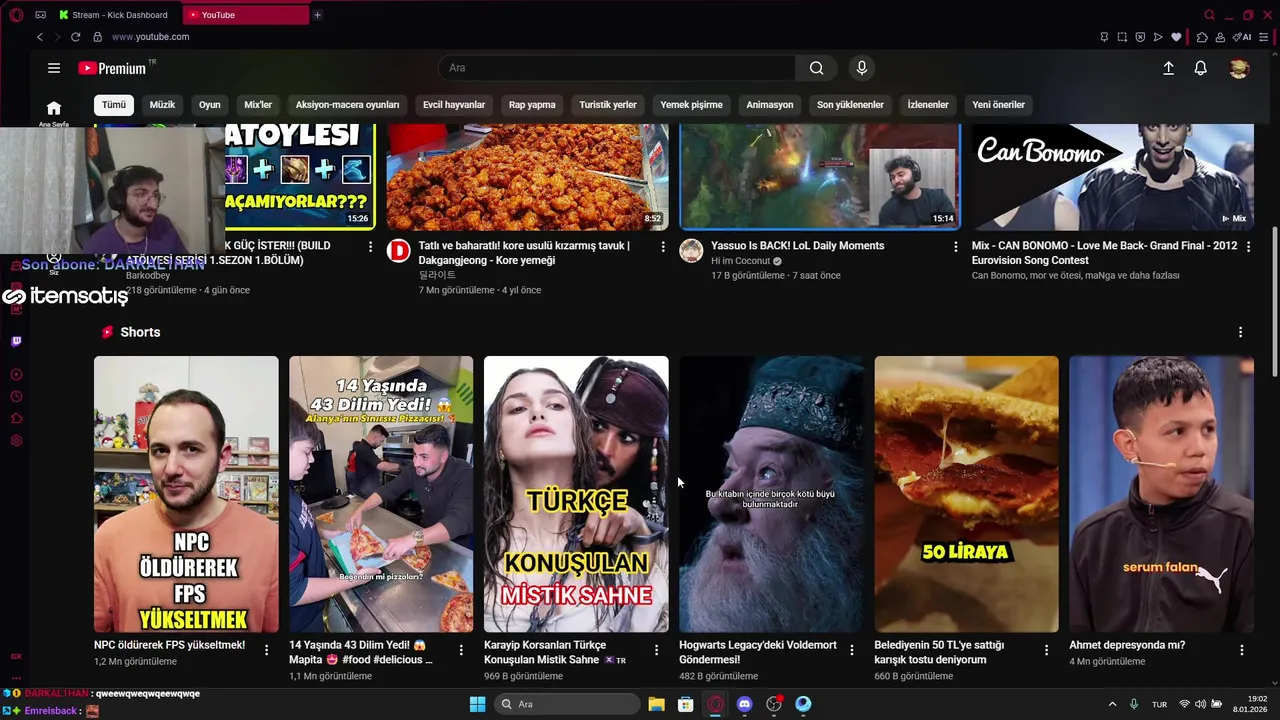
Task: Open Microsoft Store from the taskbar
Action: pyautogui.click(x=686, y=704)
